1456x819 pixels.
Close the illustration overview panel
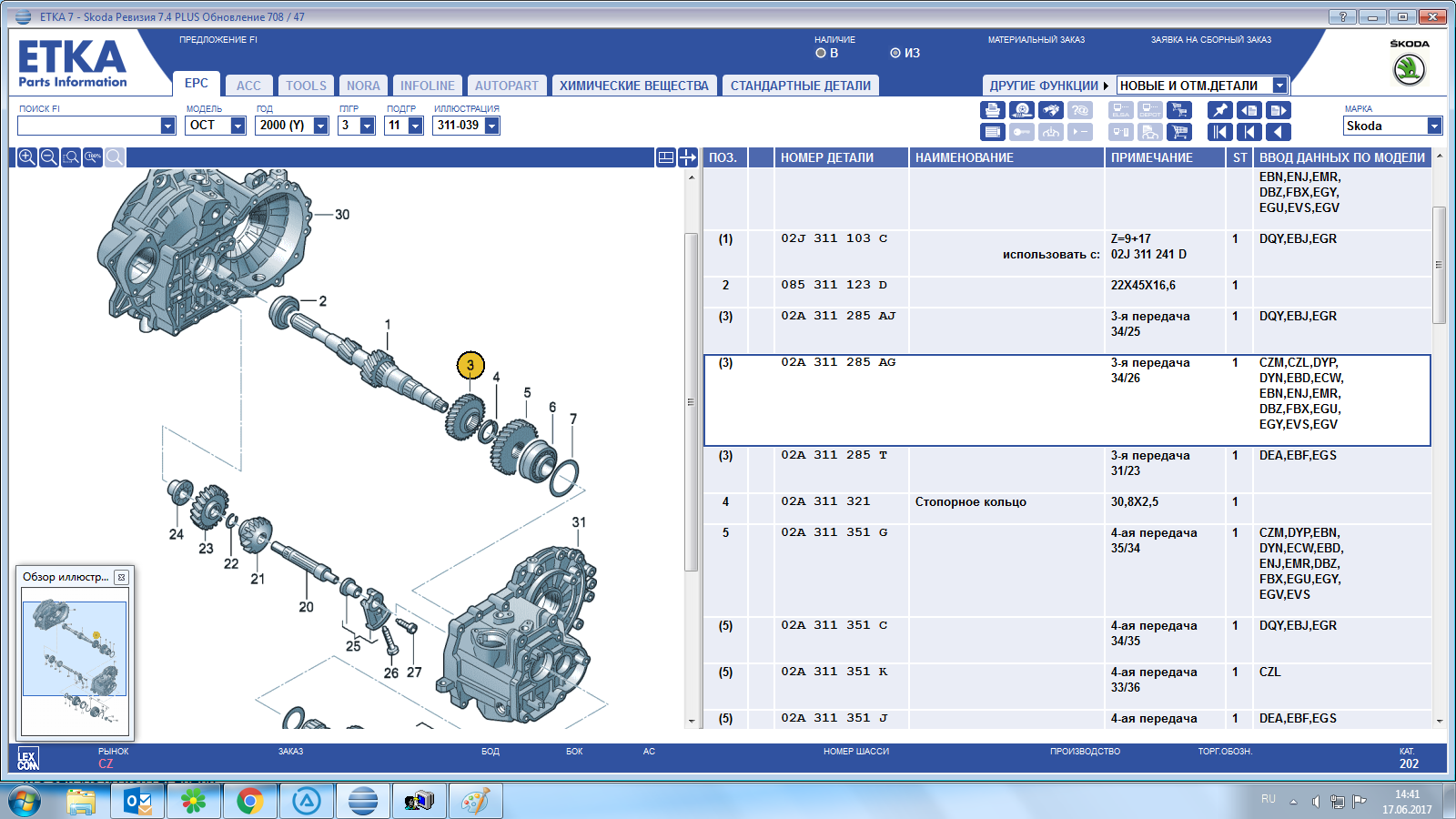(x=121, y=577)
